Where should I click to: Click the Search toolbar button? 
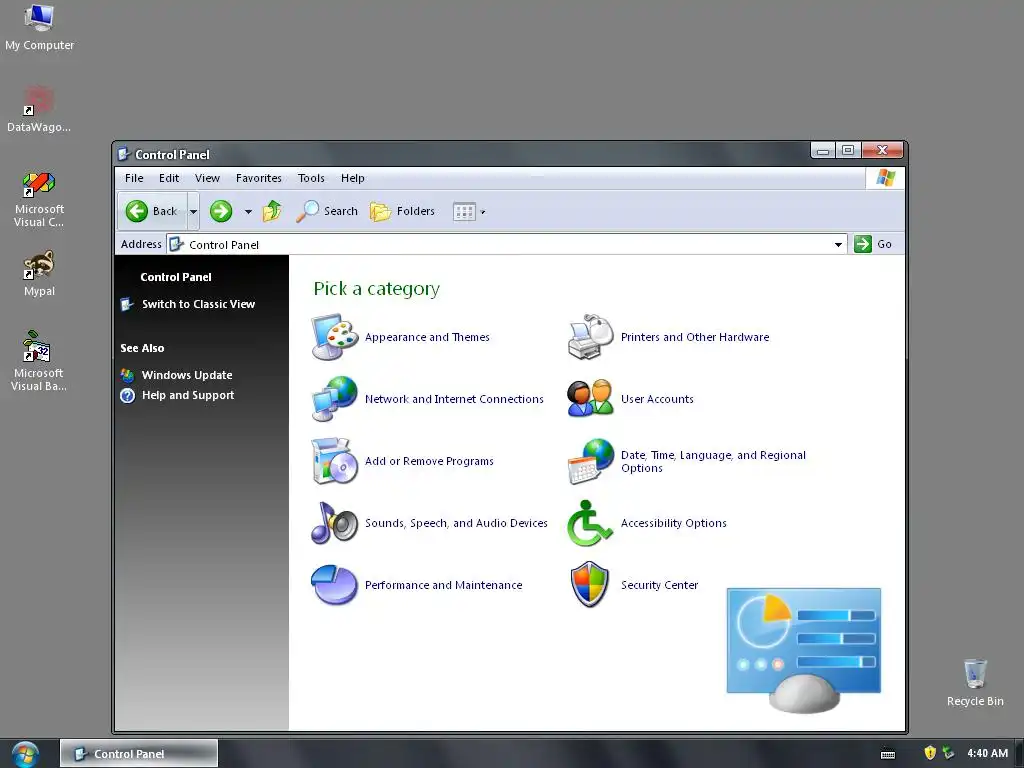[x=327, y=211]
